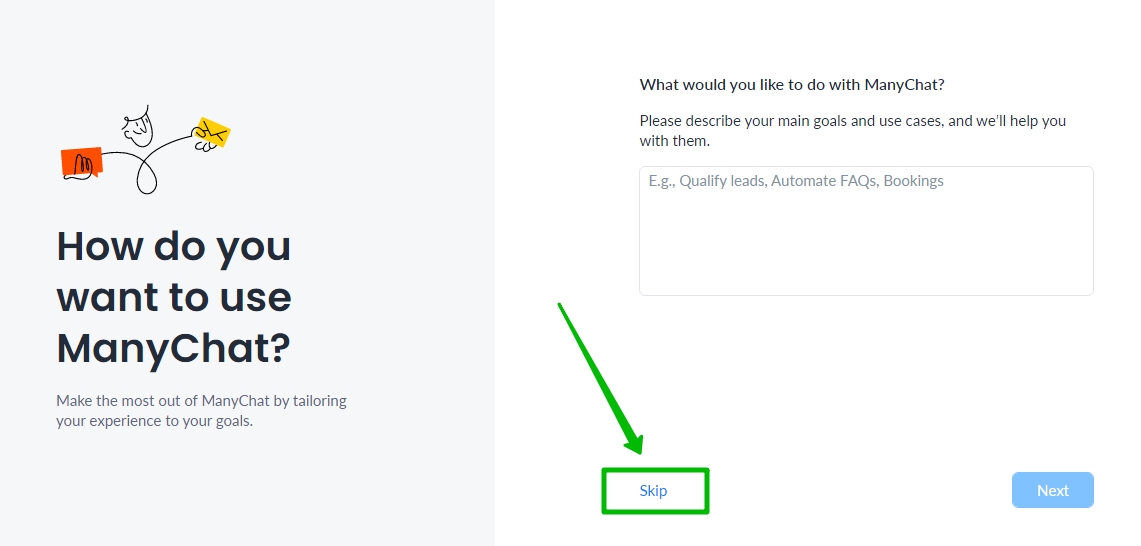Click the large "ManyChat?" heading word
Viewport: 1141px width, 546px height.
[173, 348]
